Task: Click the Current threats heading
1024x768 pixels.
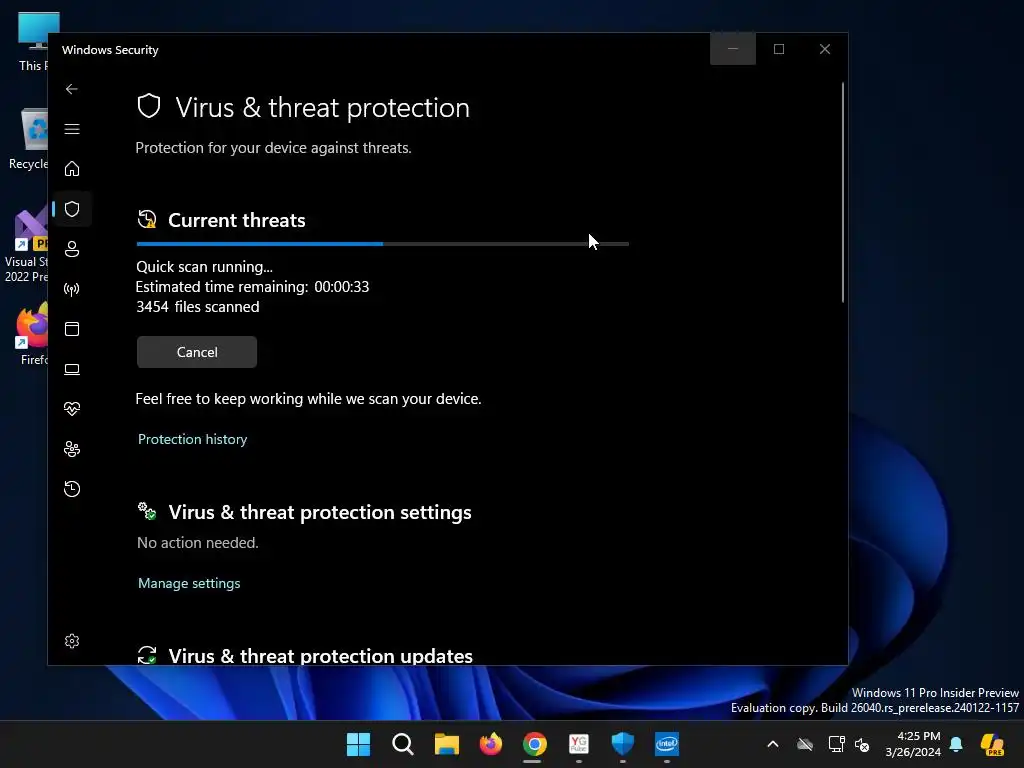Action: click(236, 220)
